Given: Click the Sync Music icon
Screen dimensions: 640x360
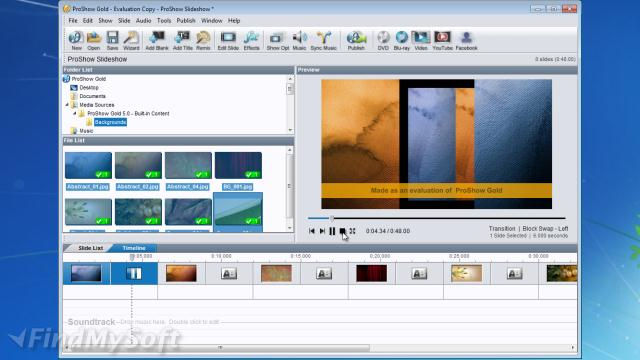Looking at the screenshot, I should point(323,41).
